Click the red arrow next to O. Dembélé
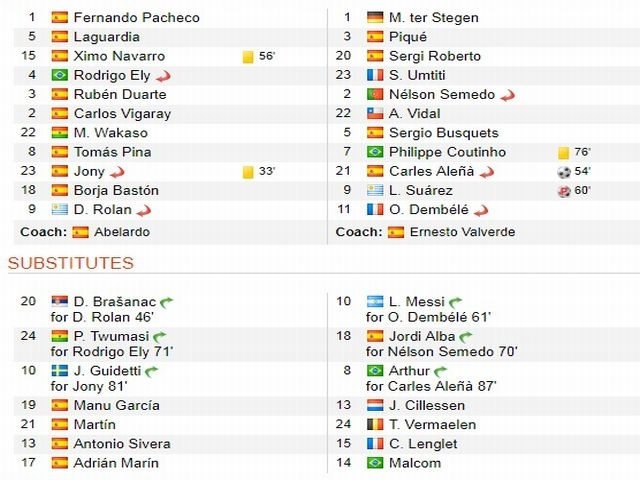 click(481, 211)
